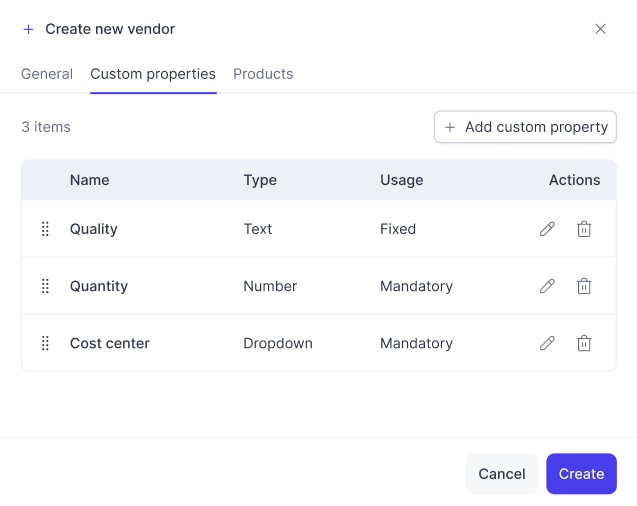This screenshot has height=506, width=637.
Task: Switch to the General tab
Action: [47, 74]
